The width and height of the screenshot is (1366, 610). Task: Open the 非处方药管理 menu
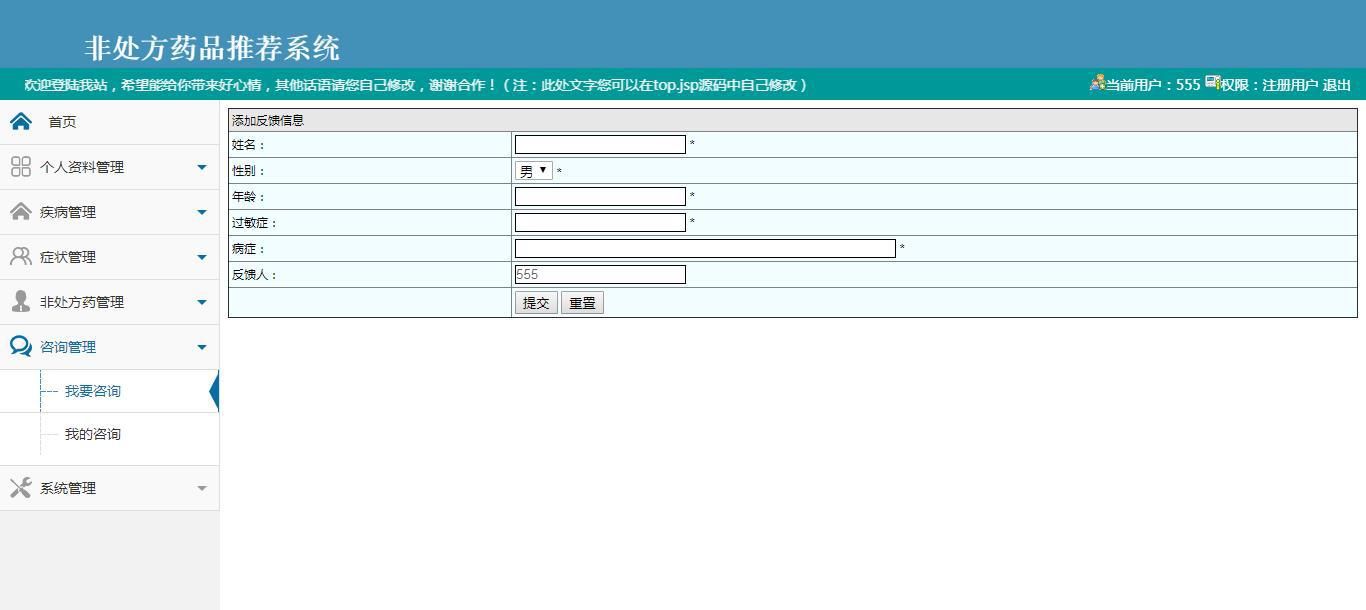(x=82, y=302)
